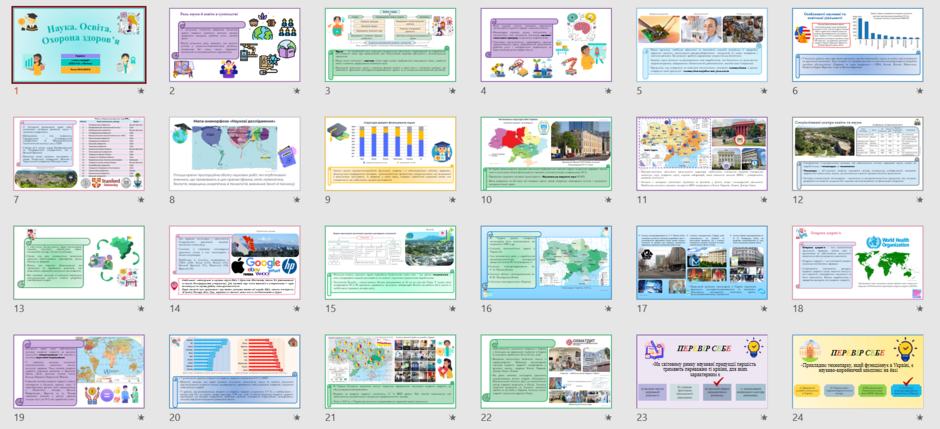The image size is (940, 429).
Task: Click animation star icon under slide 1
Action: 141,91
